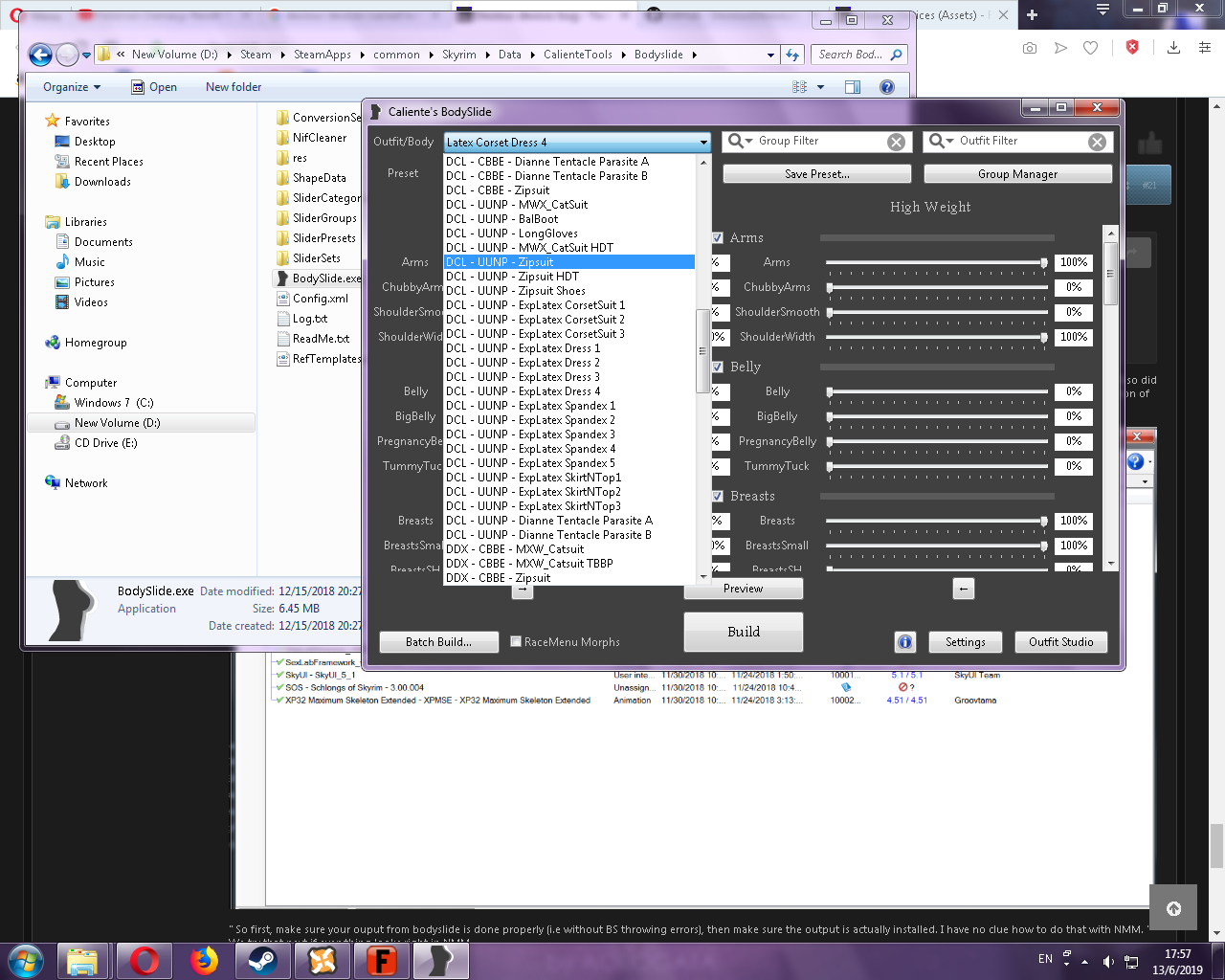Open Opera's ad blocker shield icon

coord(1133,47)
